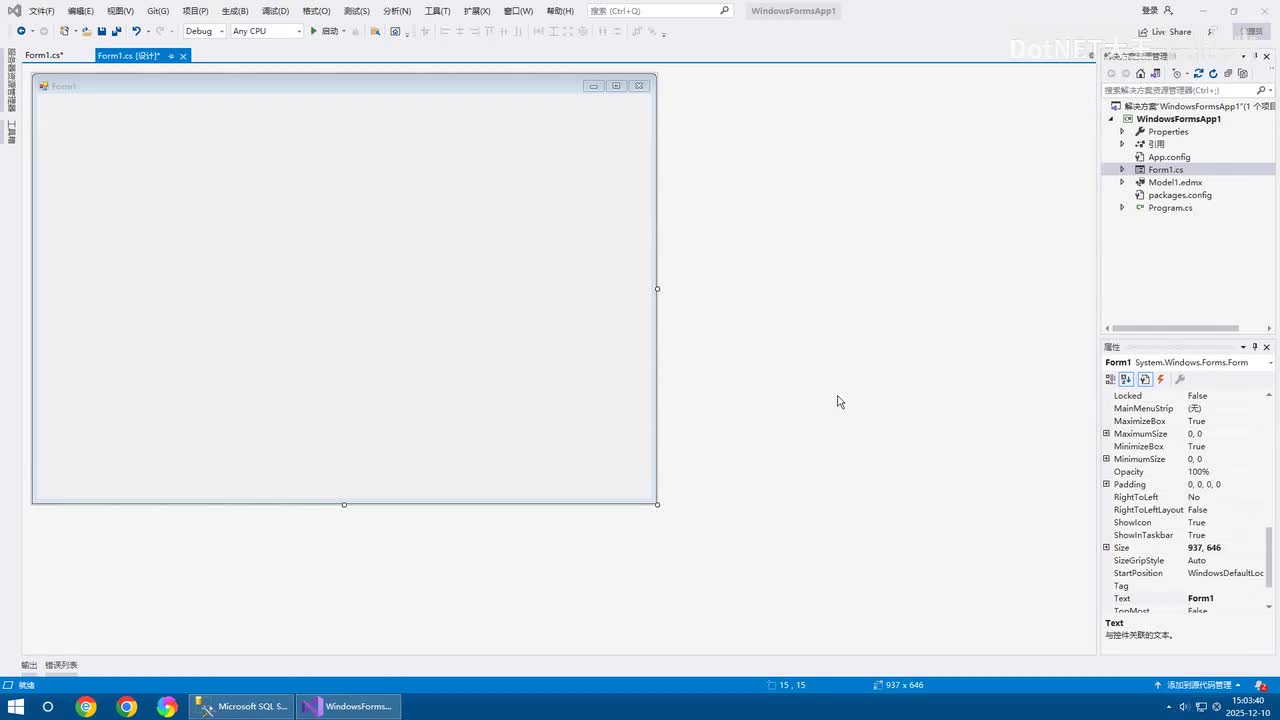Start debugging with the green play icon
The image size is (1280, 720).
point(313,31)
